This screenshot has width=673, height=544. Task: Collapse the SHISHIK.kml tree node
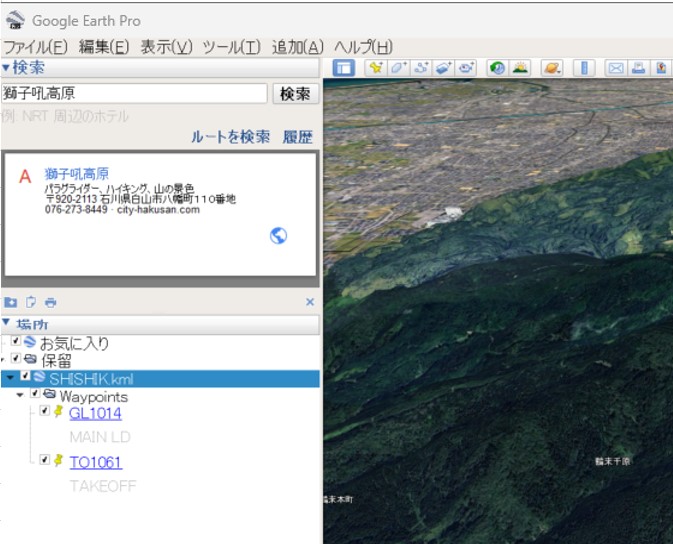(9, 378)
